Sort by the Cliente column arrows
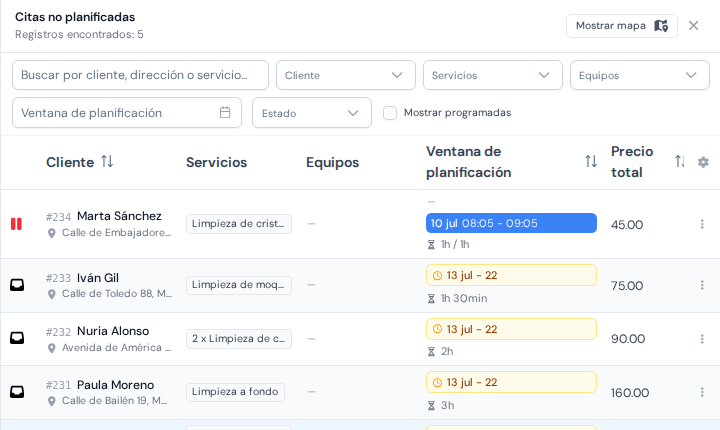Screen dimensions: 720x430 point(107,161)
